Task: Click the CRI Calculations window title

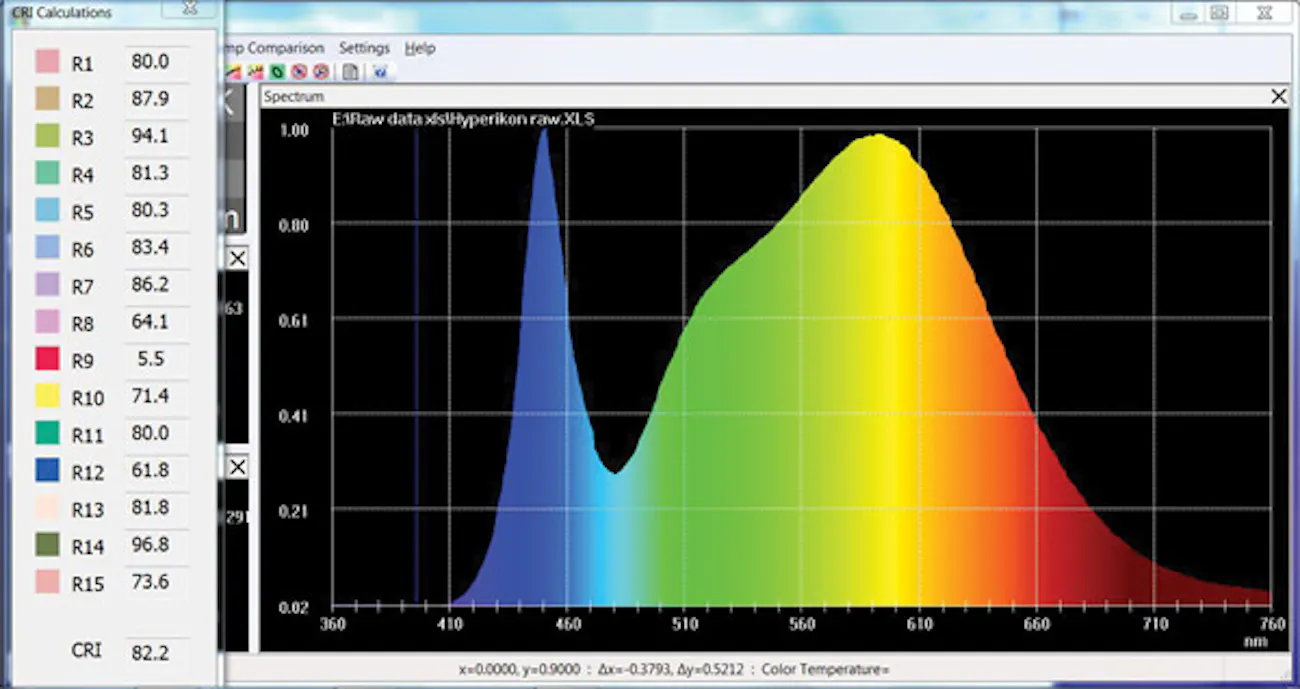Action: point(62,13)
